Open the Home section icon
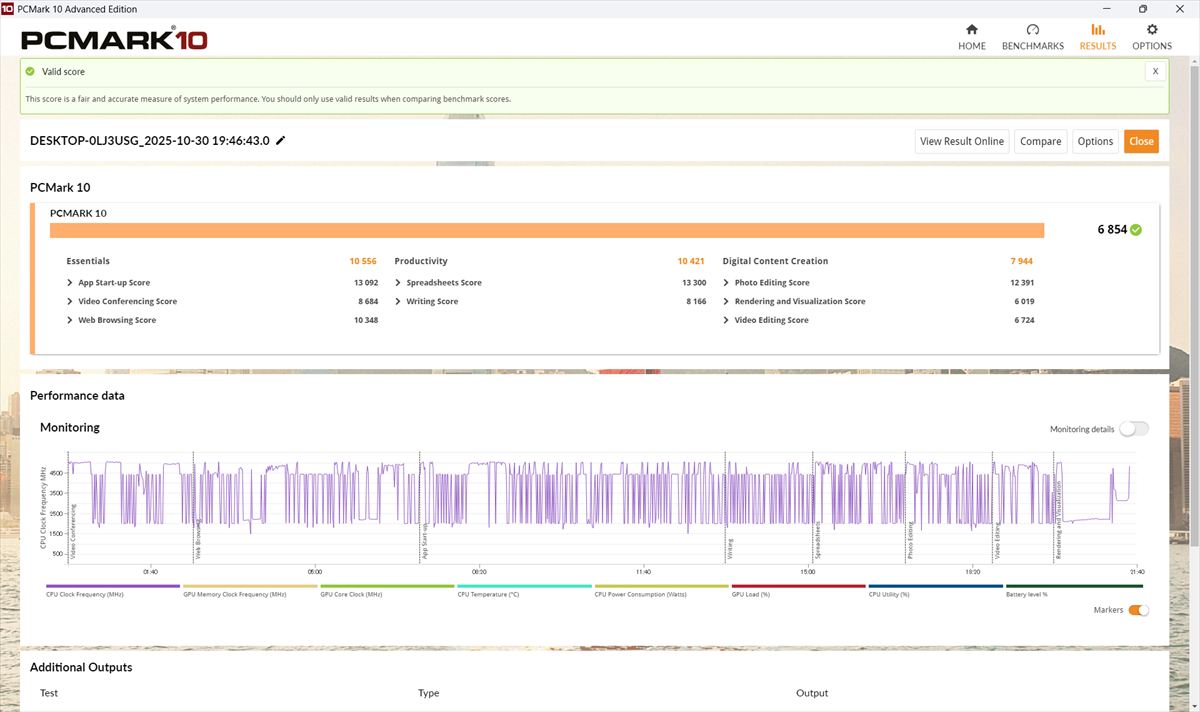Image resolution: width=1200 pixels, height=712 pixels. click(971, 30)
